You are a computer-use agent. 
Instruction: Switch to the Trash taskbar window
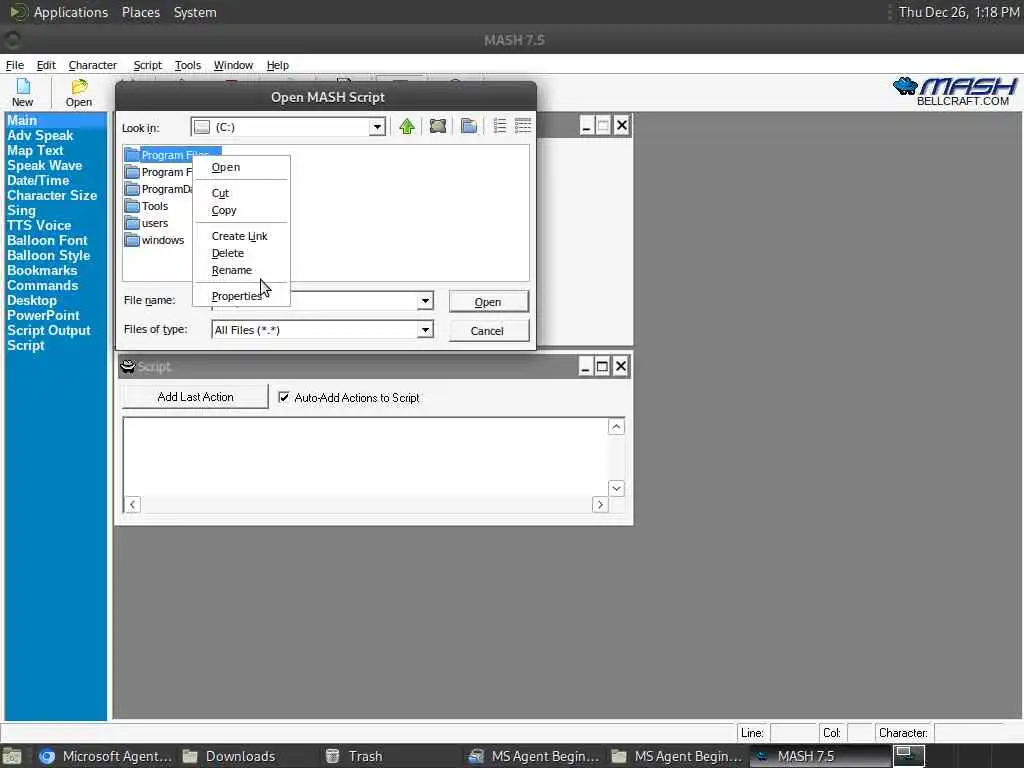(x=365, y=756)
